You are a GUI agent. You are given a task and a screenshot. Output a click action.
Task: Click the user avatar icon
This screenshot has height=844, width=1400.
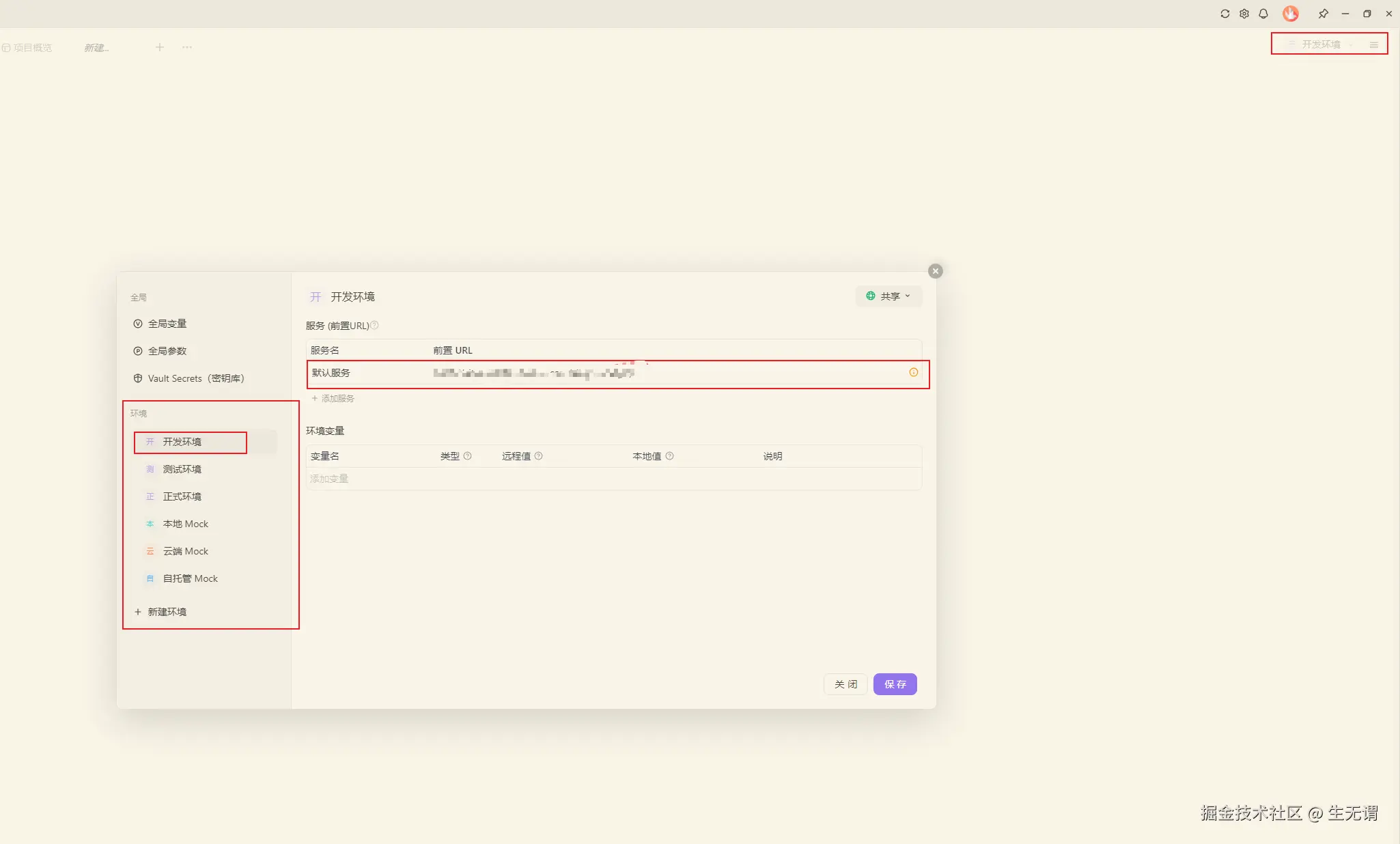1290,14
